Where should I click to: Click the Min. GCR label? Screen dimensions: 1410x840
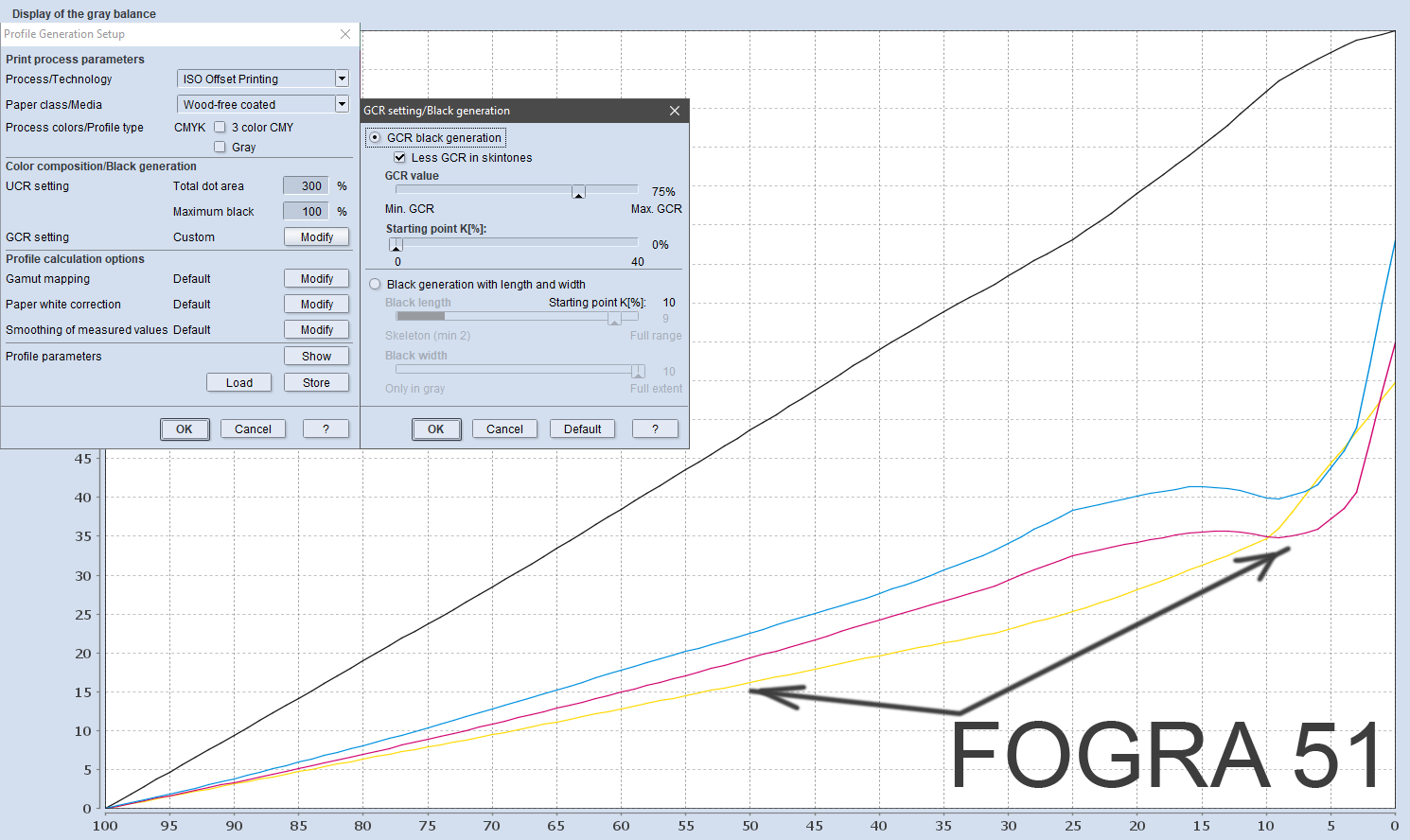click(410, 209)
